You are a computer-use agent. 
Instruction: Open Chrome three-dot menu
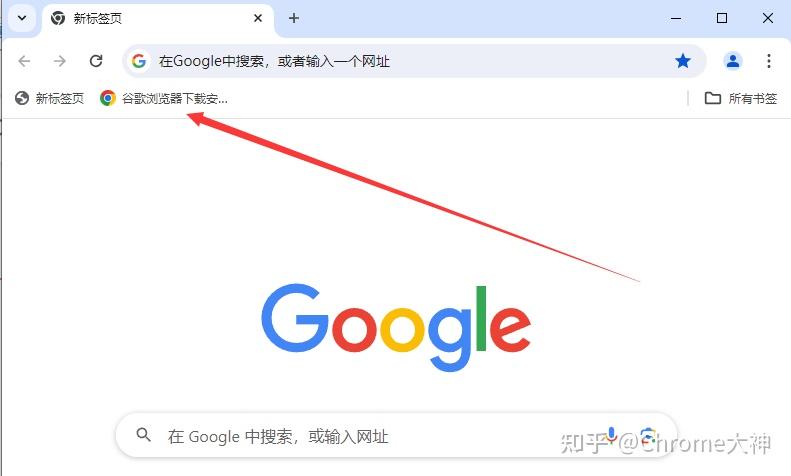[768, 61]
